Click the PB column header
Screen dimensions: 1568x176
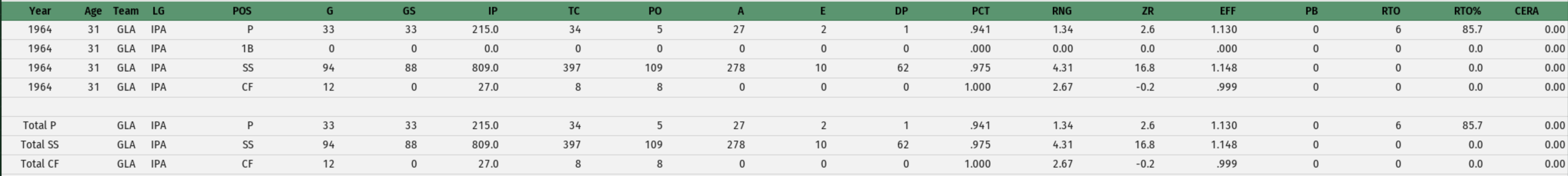click(1311, 11)
